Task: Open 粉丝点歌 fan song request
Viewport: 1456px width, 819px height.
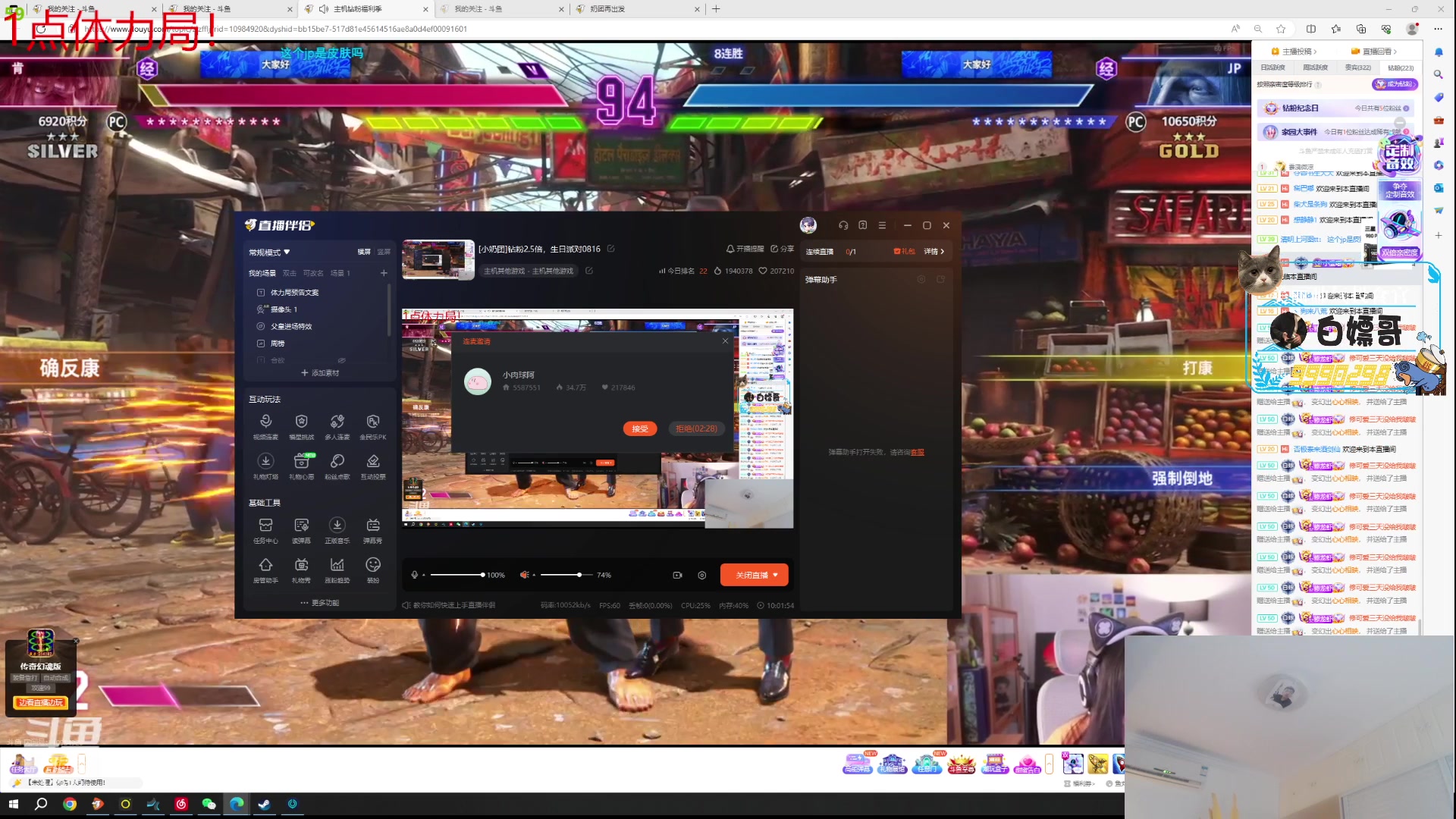Action: (337, 466)
